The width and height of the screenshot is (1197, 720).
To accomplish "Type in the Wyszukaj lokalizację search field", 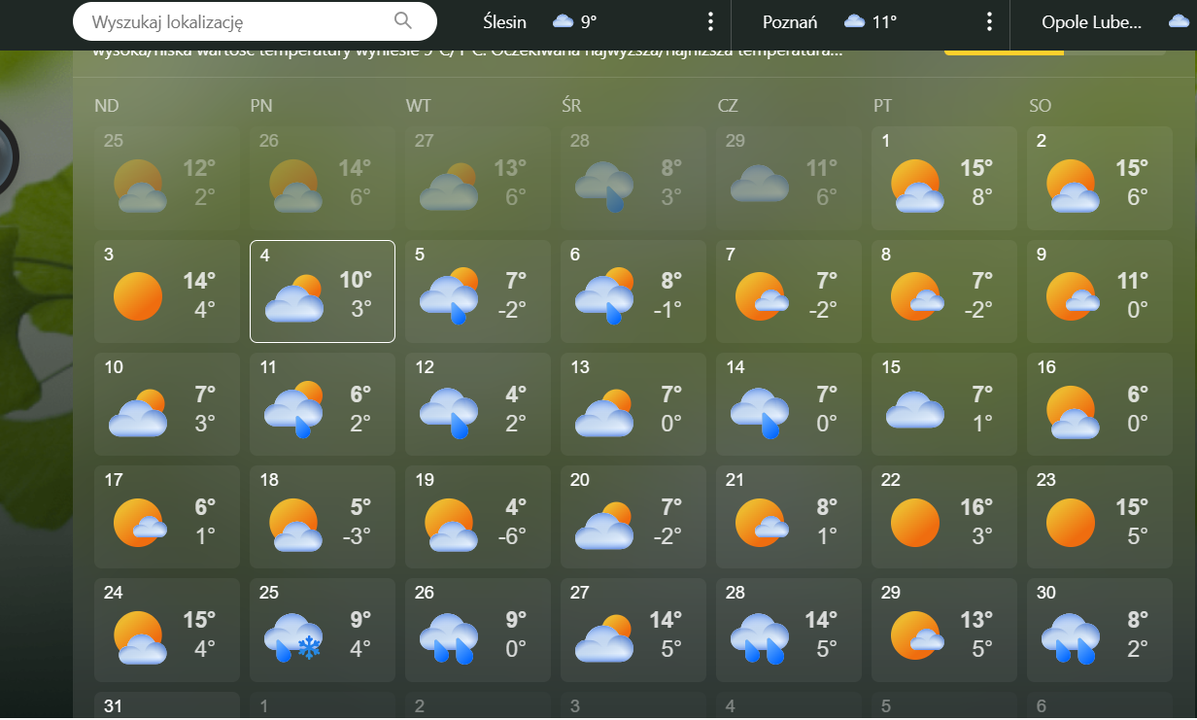I will pos(235,21).
